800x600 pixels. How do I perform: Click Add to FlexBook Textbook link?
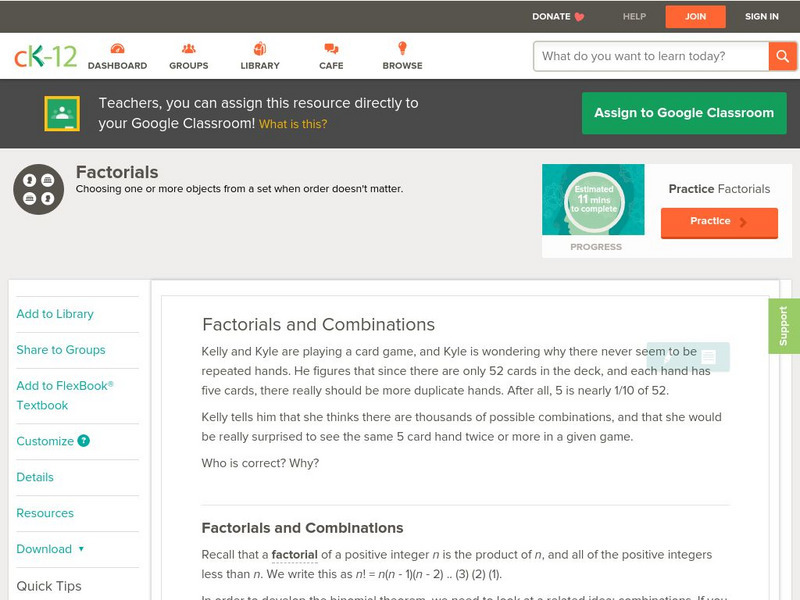click(65, 395)
